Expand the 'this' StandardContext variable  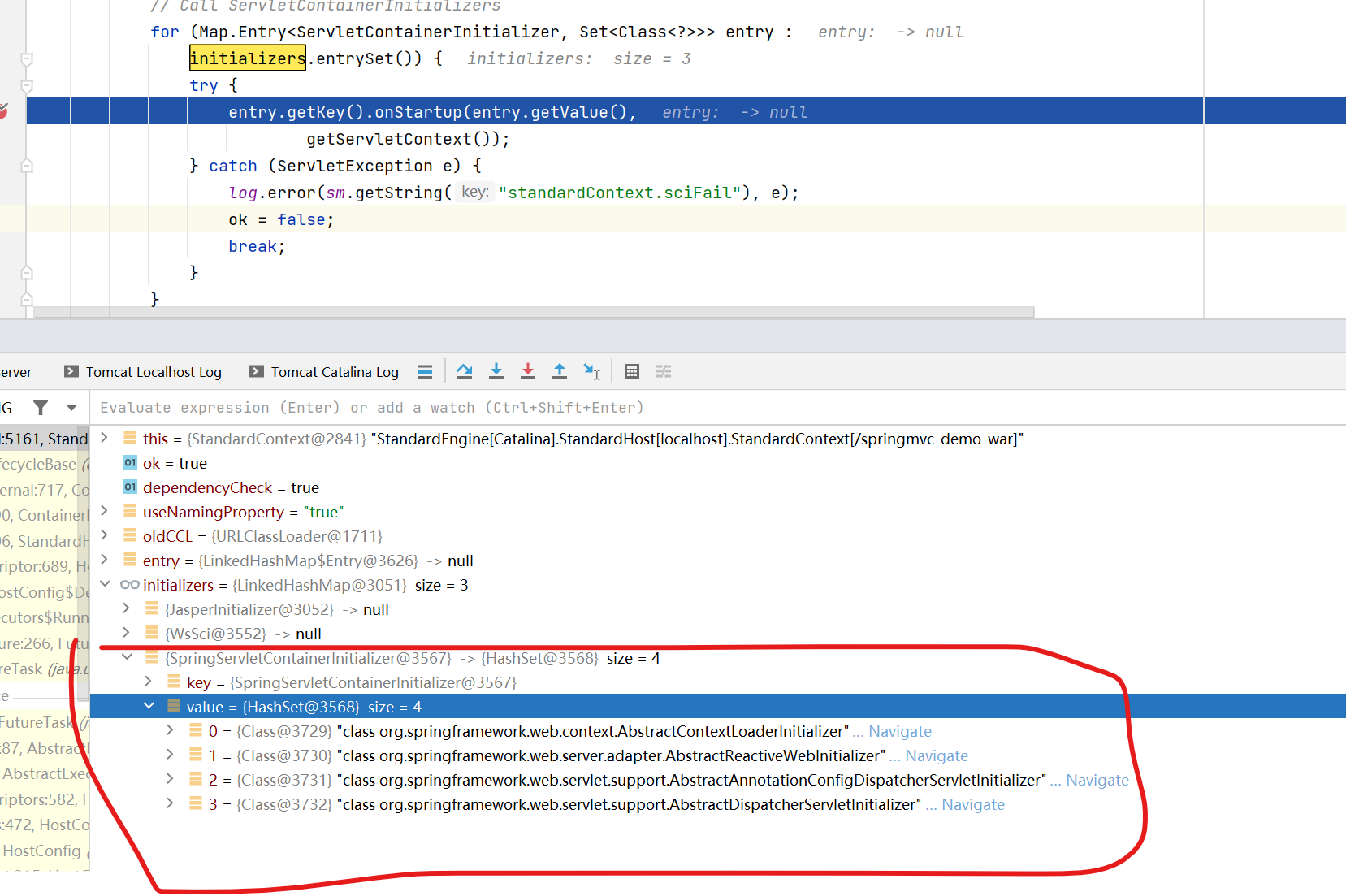(104, 438)
